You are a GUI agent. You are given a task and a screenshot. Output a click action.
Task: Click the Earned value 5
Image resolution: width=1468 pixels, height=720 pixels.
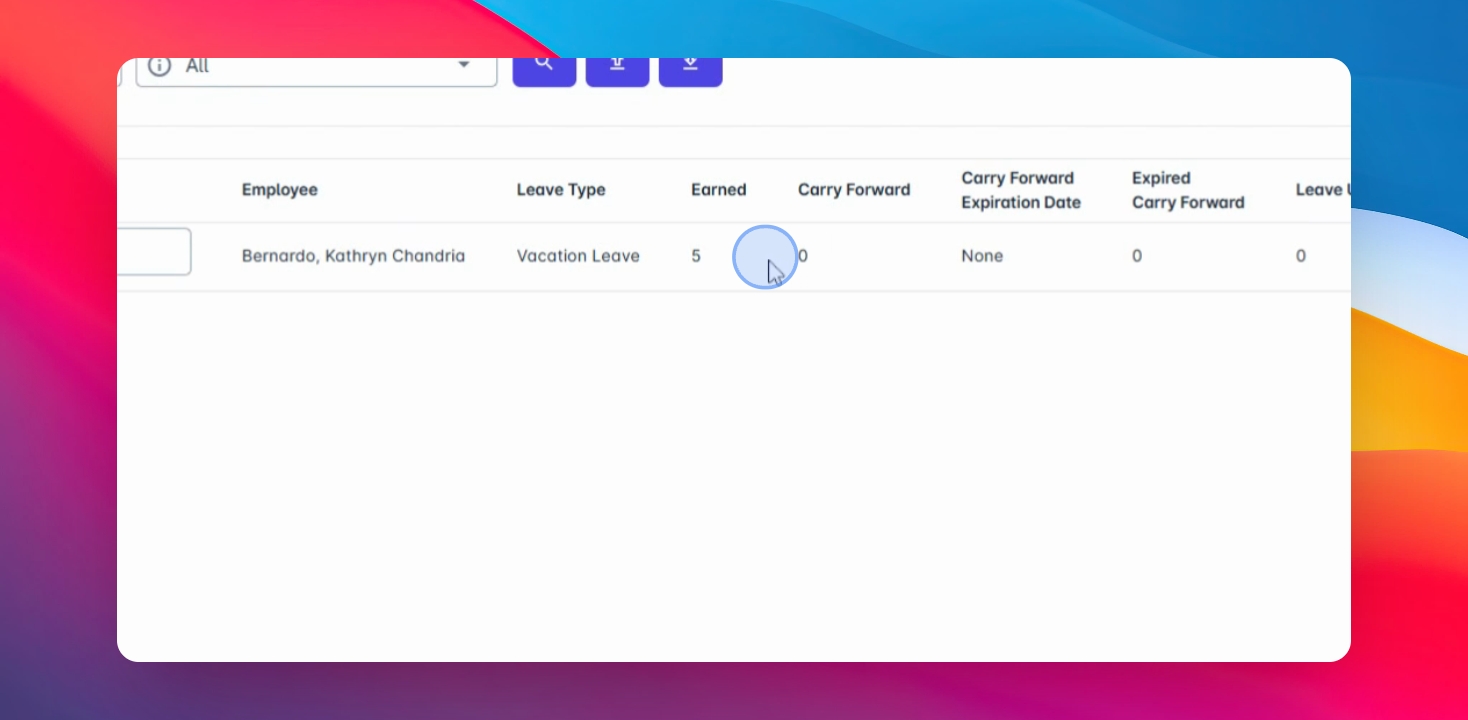(696, 256)
